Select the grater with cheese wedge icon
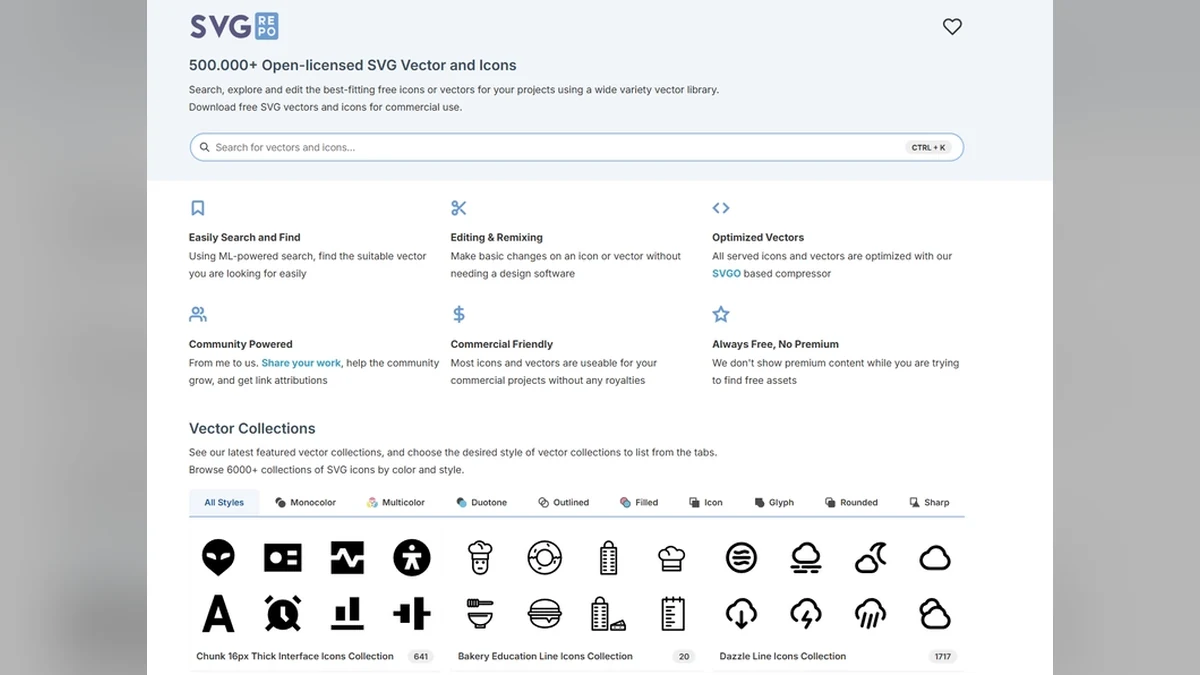 point(608,613)
